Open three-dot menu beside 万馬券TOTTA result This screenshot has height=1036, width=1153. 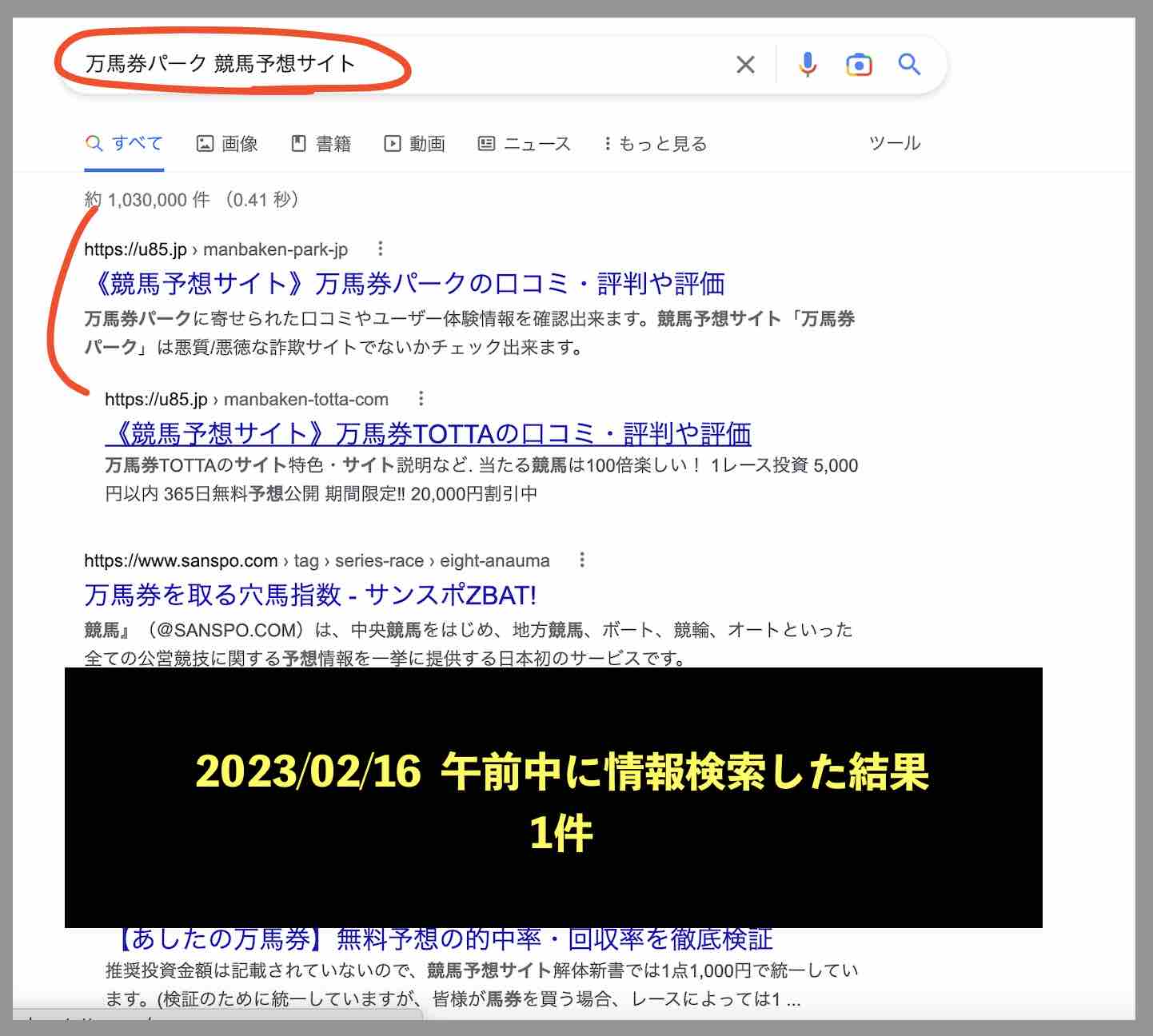point(419,398)
